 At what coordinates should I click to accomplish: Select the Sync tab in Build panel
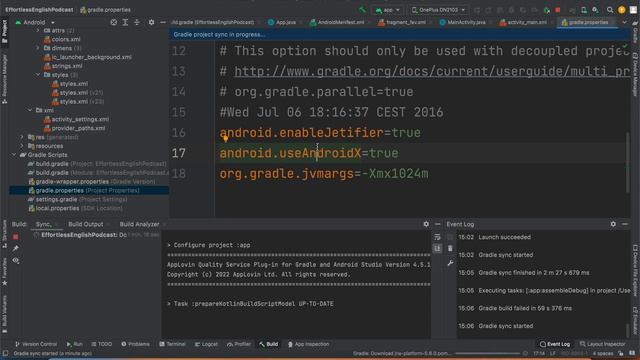click(x=43, y=224)
